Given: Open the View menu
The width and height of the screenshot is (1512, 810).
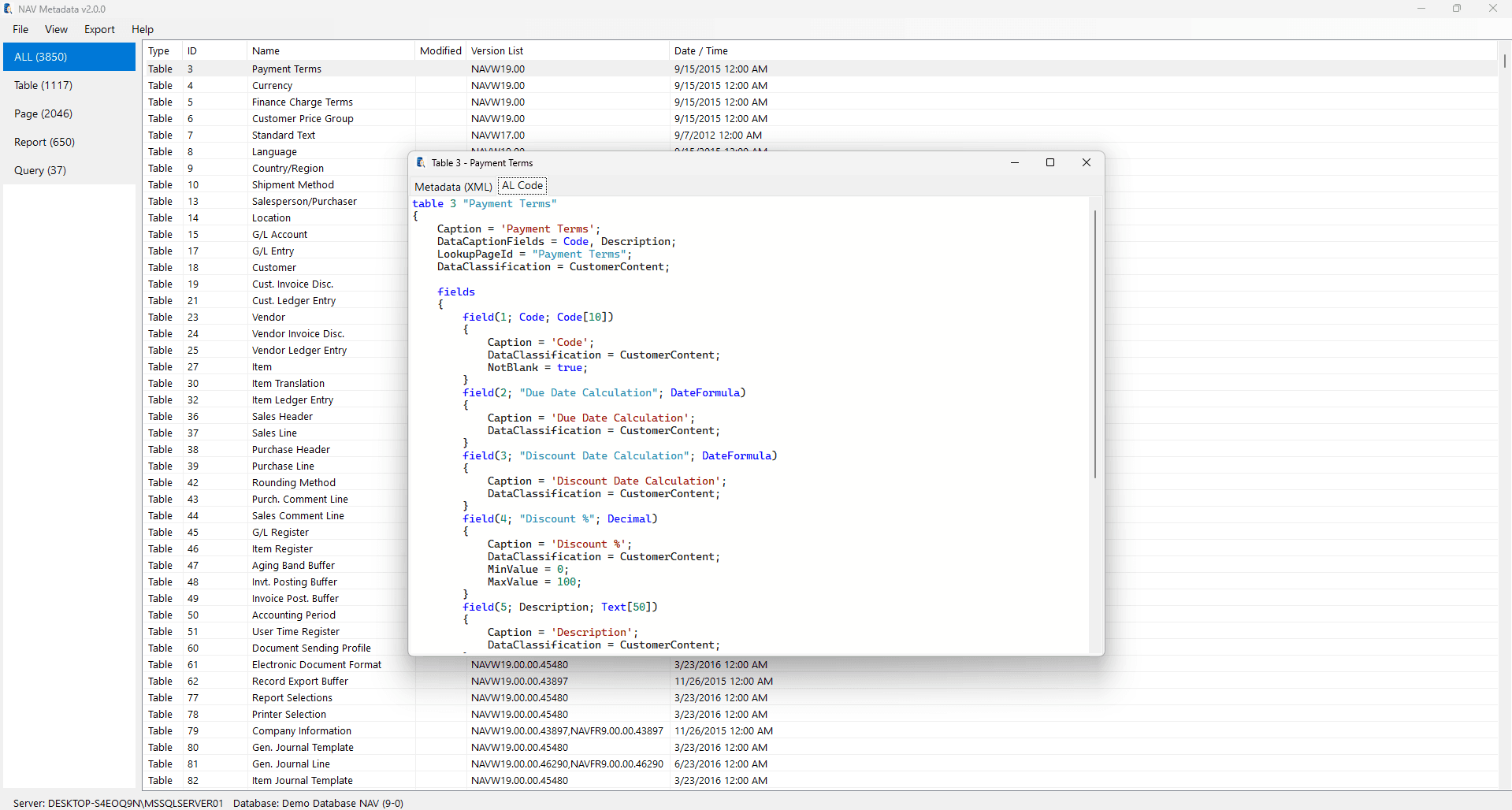Looking at the screenshot, I should pyautogui.click(x=56, y=29).
